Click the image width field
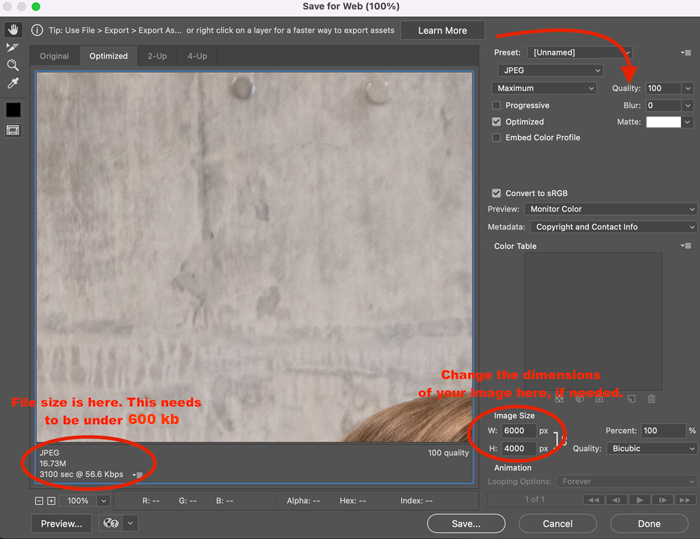 pyautogui.click(x=519, y=430)
